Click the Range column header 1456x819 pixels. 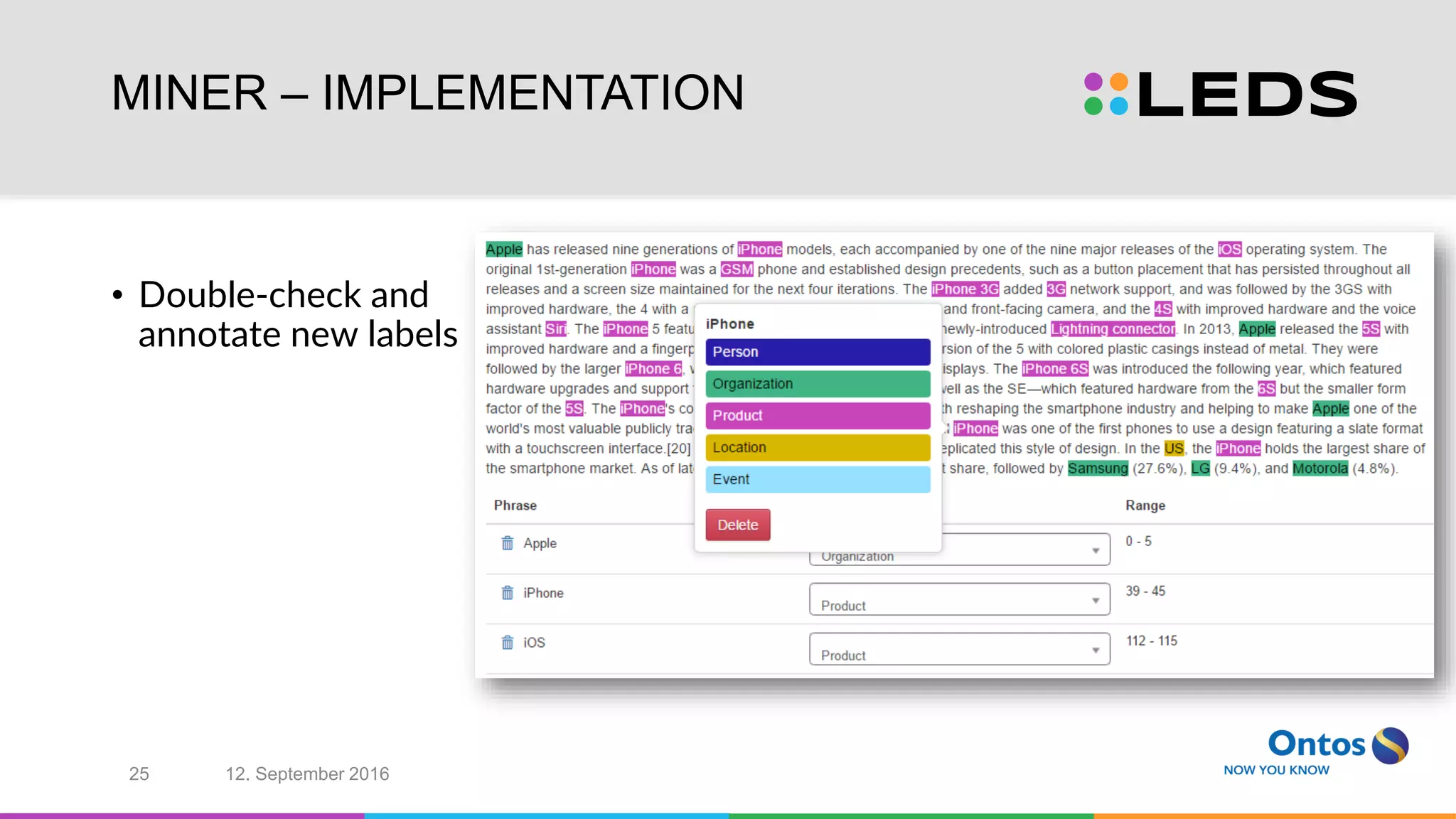pyautogui.click(x=1145, y=505)
